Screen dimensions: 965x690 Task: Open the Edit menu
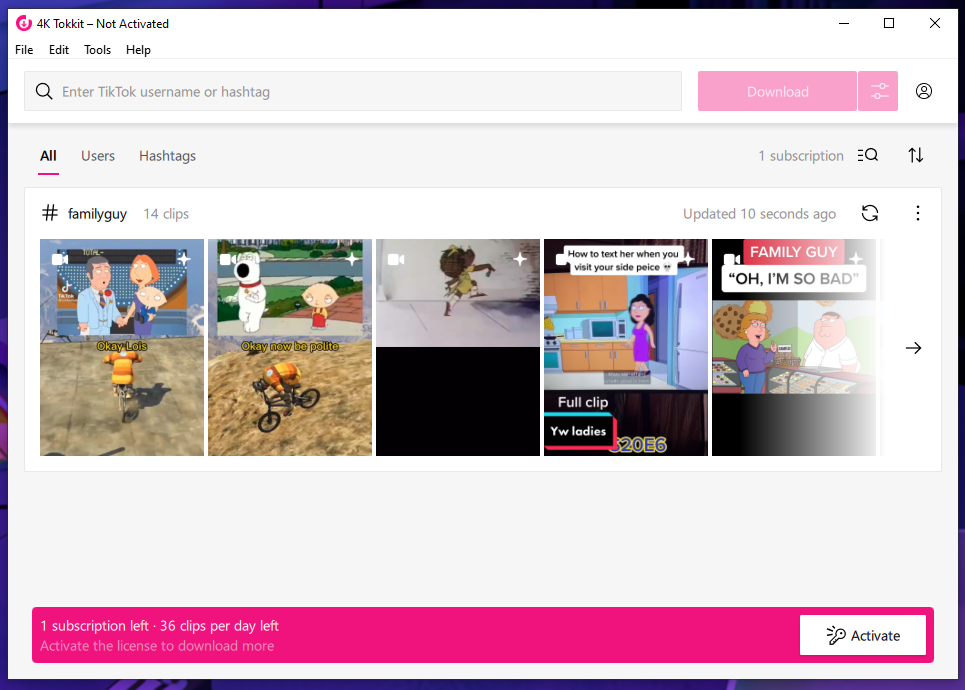point(59,50)
